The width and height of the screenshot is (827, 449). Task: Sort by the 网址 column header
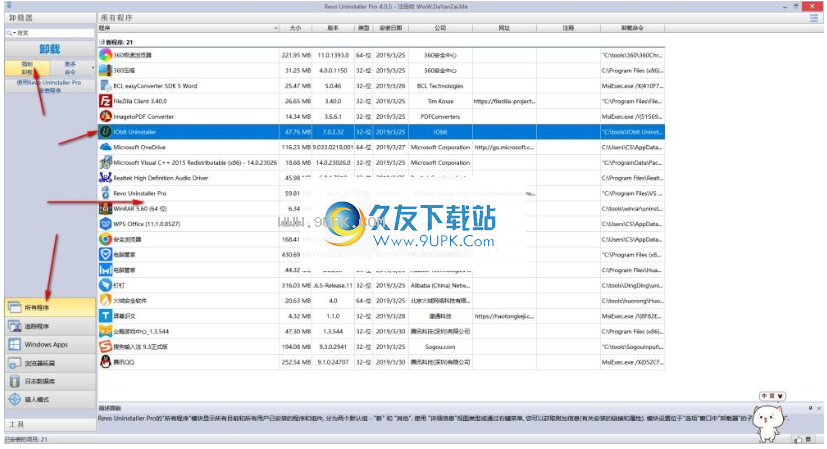(x=504, y=28)
